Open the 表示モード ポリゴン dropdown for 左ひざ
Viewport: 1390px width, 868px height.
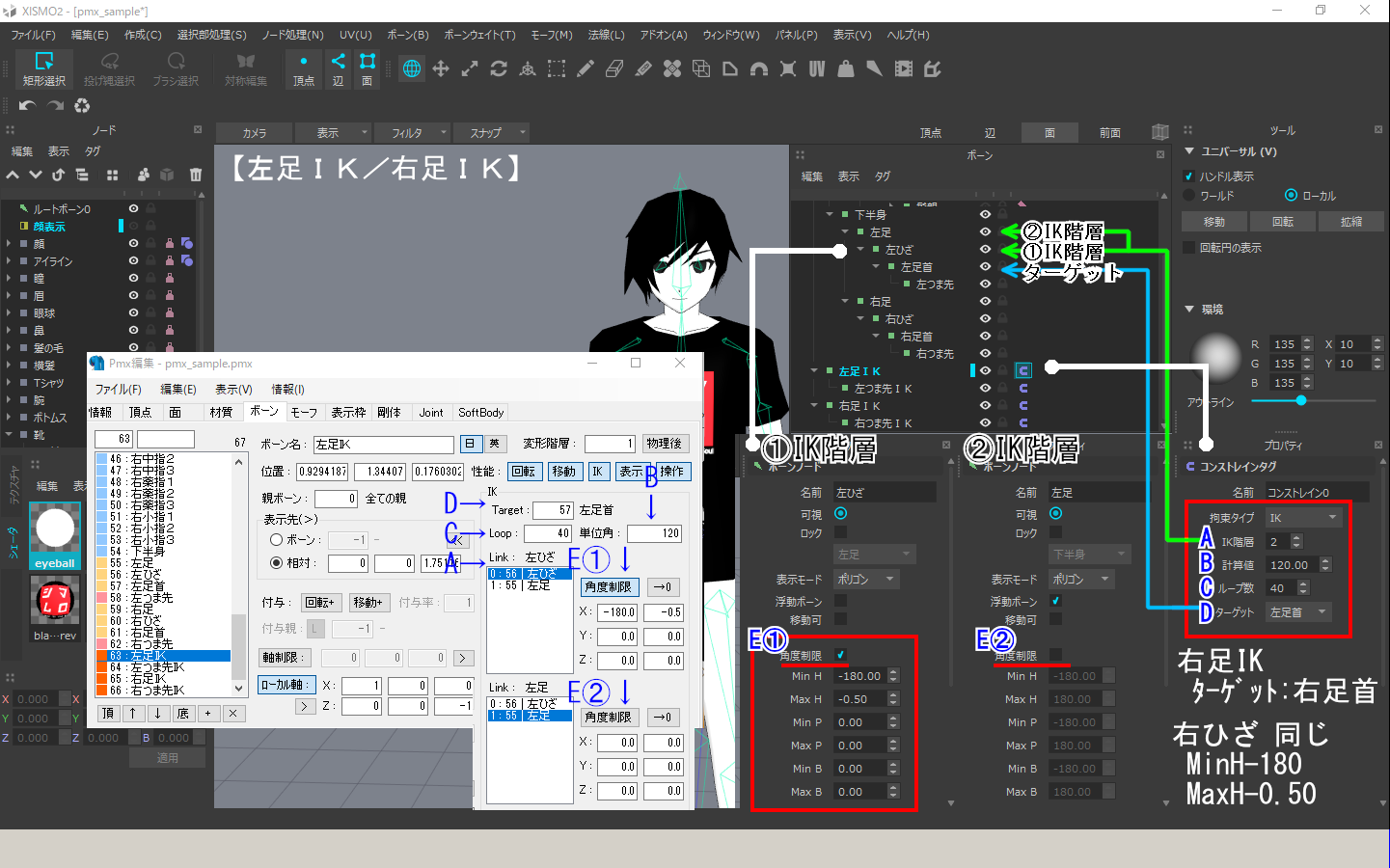click(x=867, y=580)
